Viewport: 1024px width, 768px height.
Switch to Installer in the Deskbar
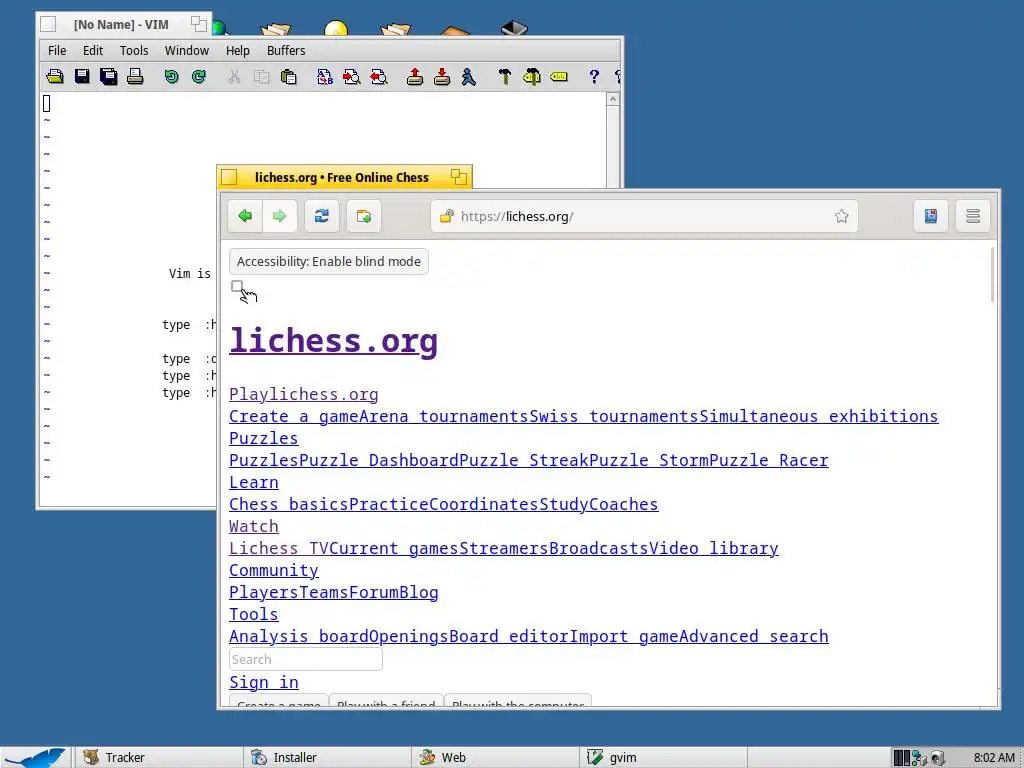pos(327,758)
